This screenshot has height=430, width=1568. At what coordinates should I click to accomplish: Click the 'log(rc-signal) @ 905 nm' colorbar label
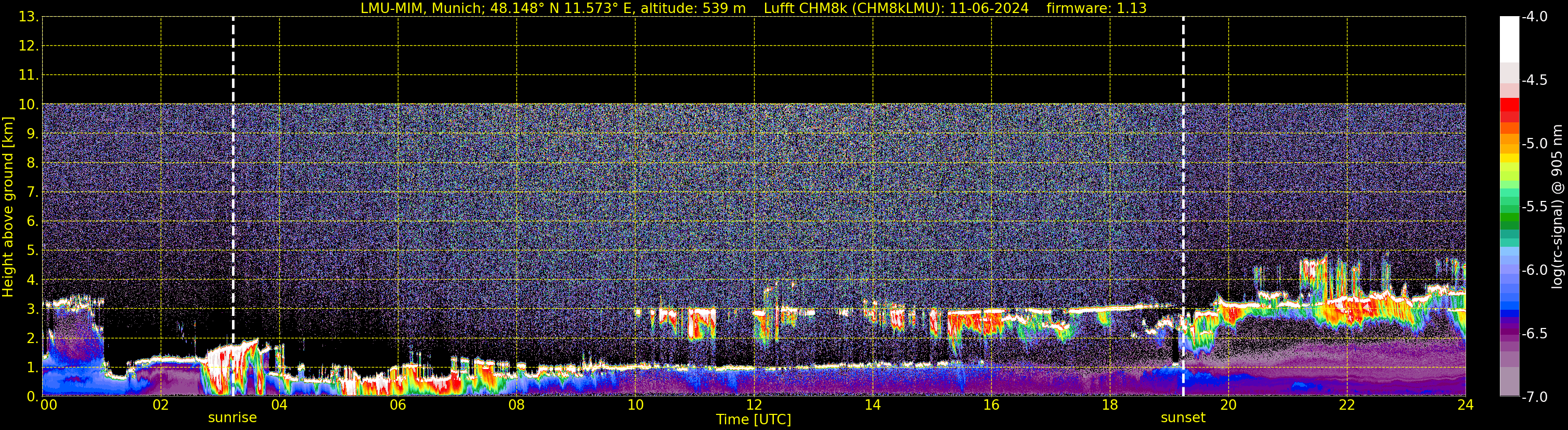(1557, 207)
